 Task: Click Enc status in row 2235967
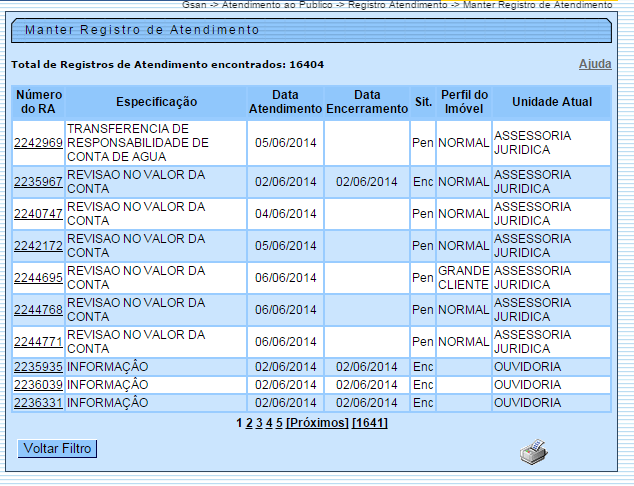[x=423, y=182]
